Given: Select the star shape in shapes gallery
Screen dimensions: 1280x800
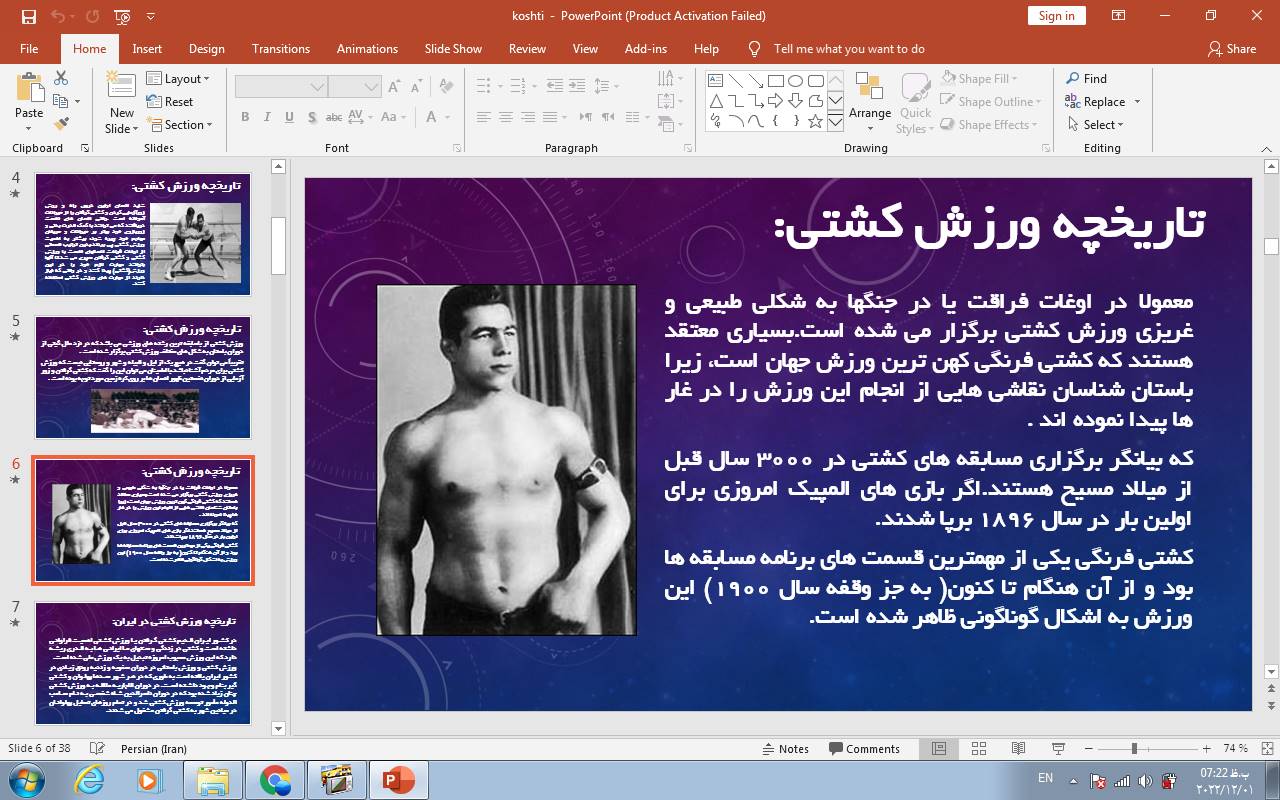Looking at the screenshot, I should pos(815,122).
